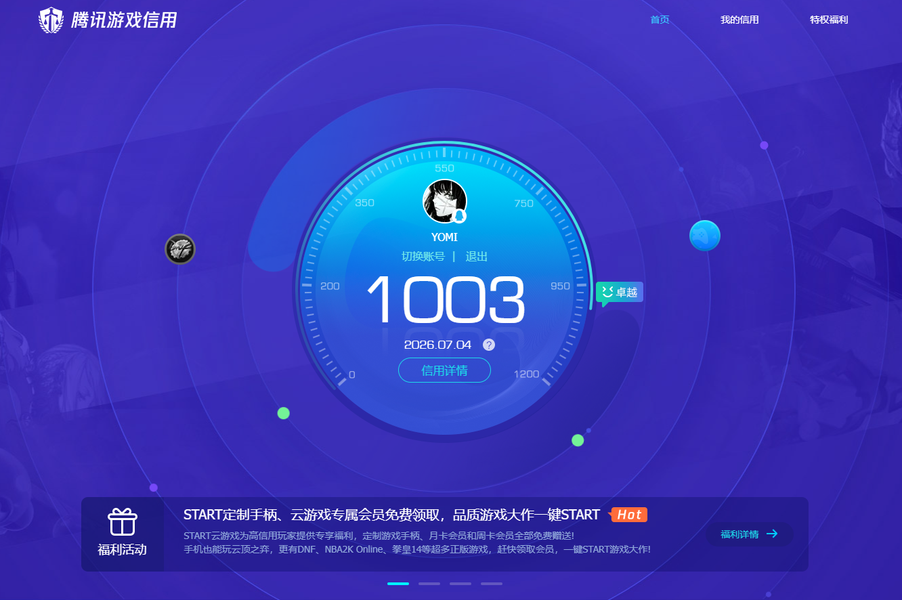Click the 卓越 rating badge
The width and height of the screenshot is (902, 600).
[620, 292]
